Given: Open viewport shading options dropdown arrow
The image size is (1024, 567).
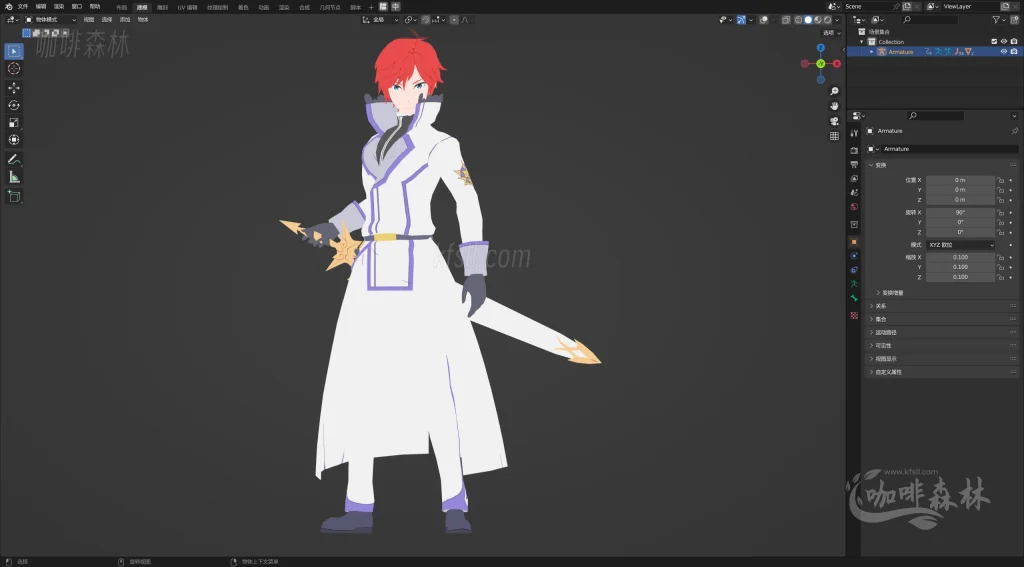Looking at the screenshot, I should (837, 20).
